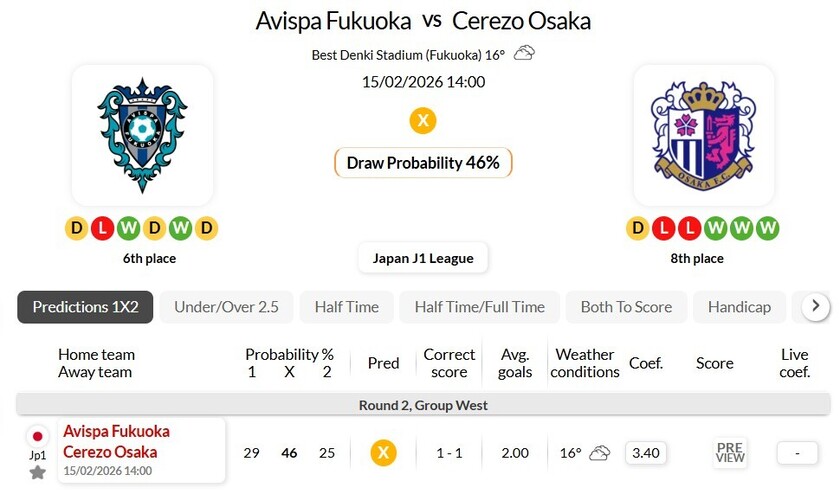Click the Japan J1 League button
Screen dimensions: 840x494
point(423,258)
